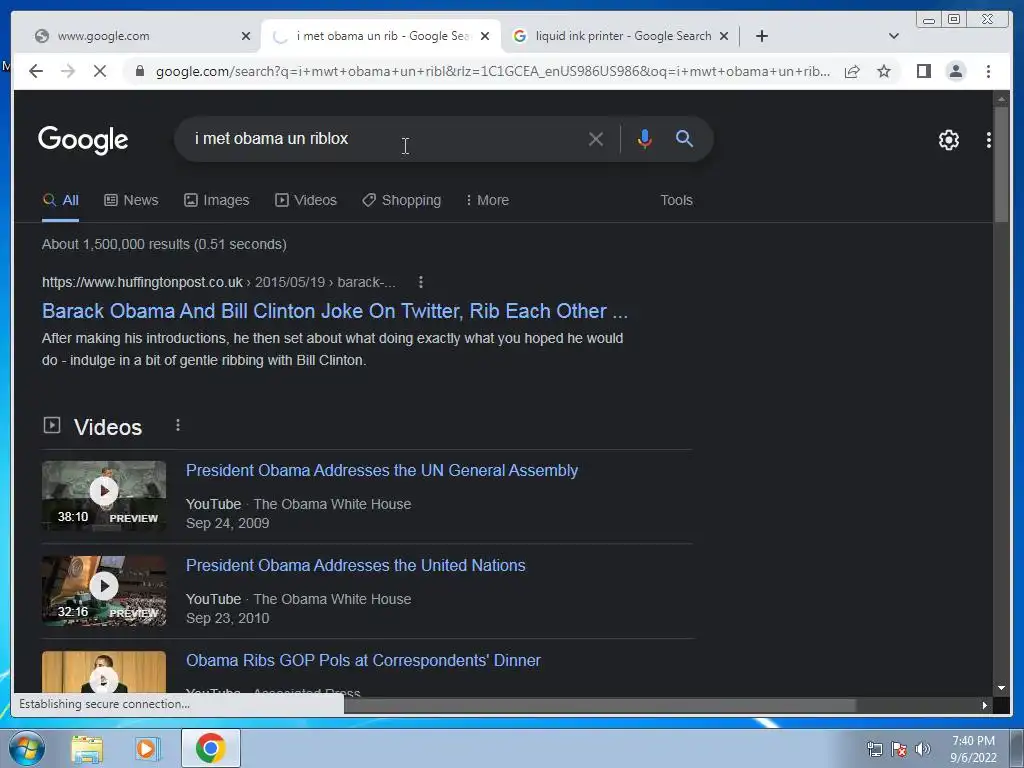Select the 'i met obama un rib' tab
Screen dimensions: 1024x768
[x=379, y=36]
